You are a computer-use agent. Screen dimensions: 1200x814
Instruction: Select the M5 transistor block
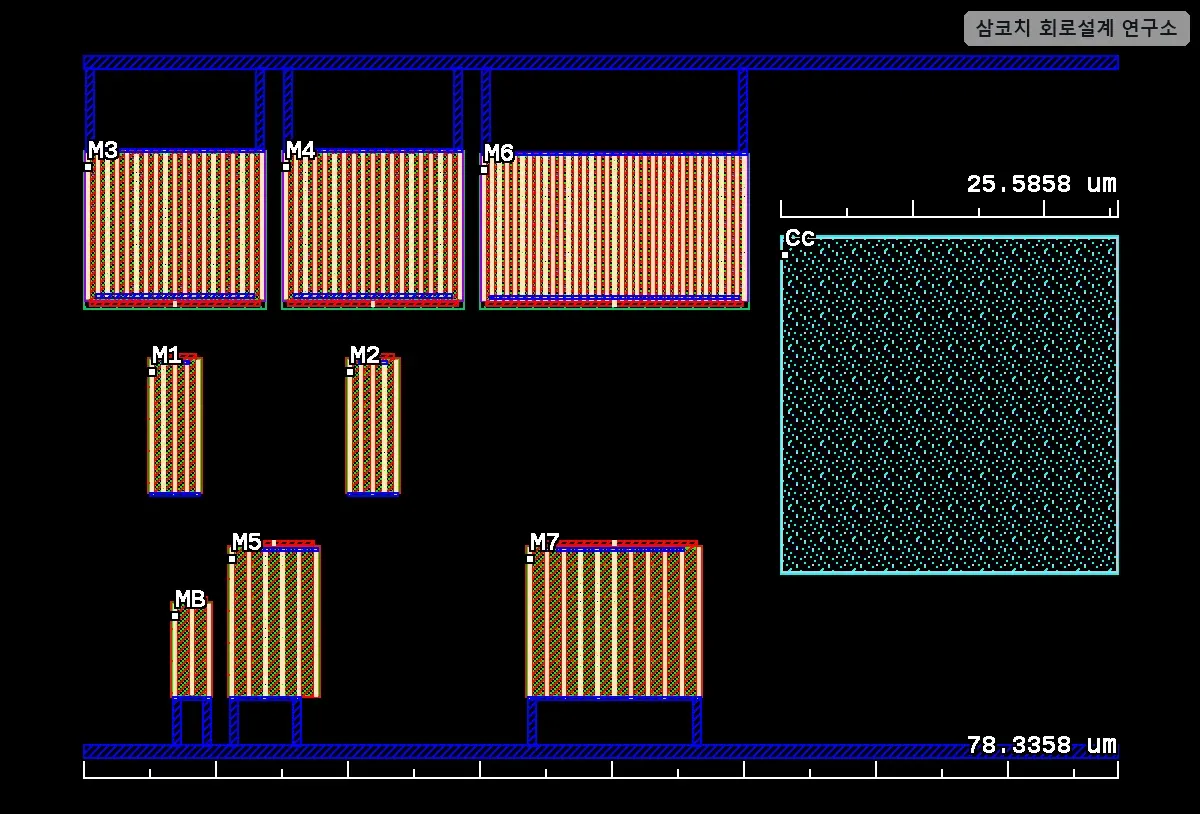point(274,620)
